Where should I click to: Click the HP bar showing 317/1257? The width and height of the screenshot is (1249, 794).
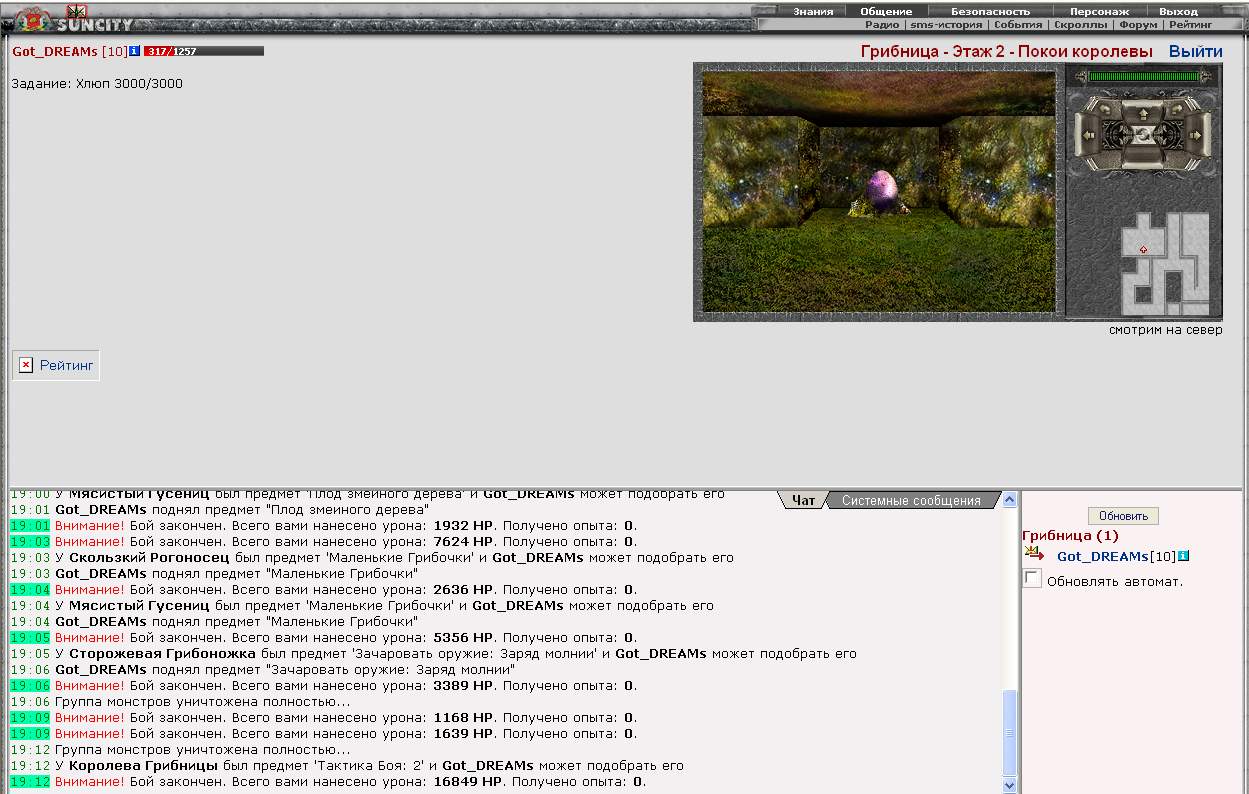coord(204,51)
